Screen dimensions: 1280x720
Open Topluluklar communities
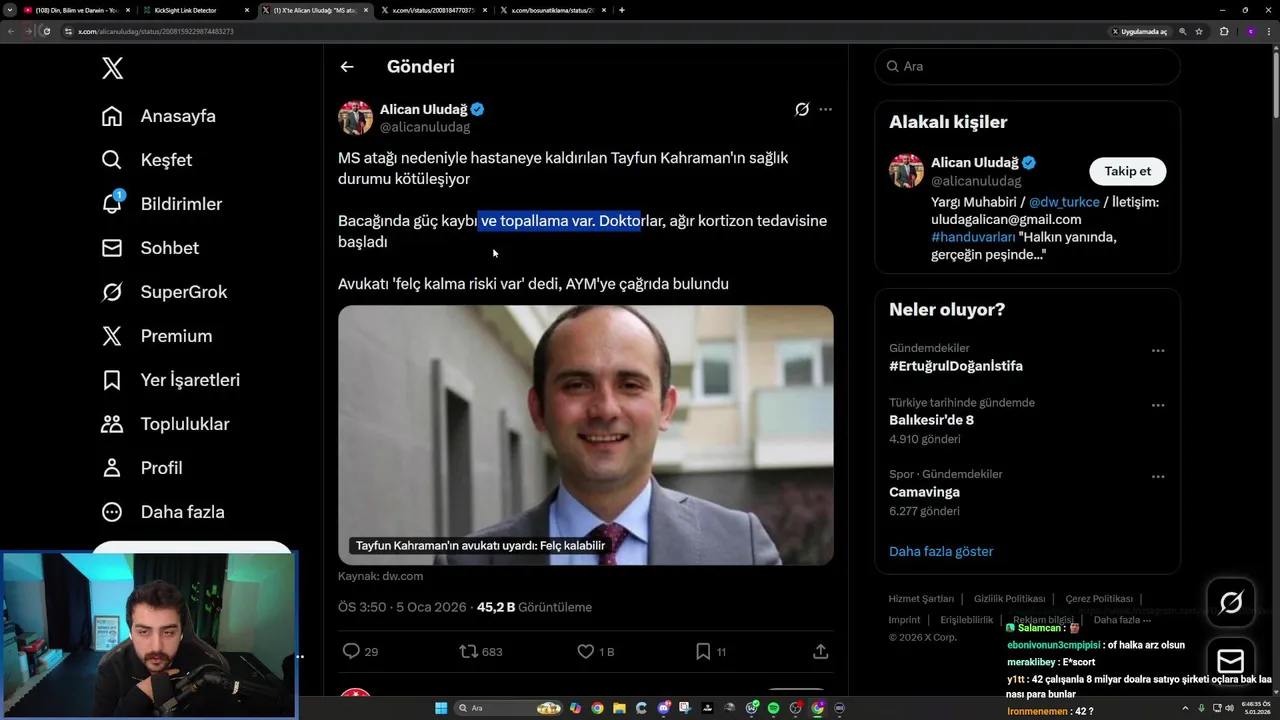(x=166, y=424)
